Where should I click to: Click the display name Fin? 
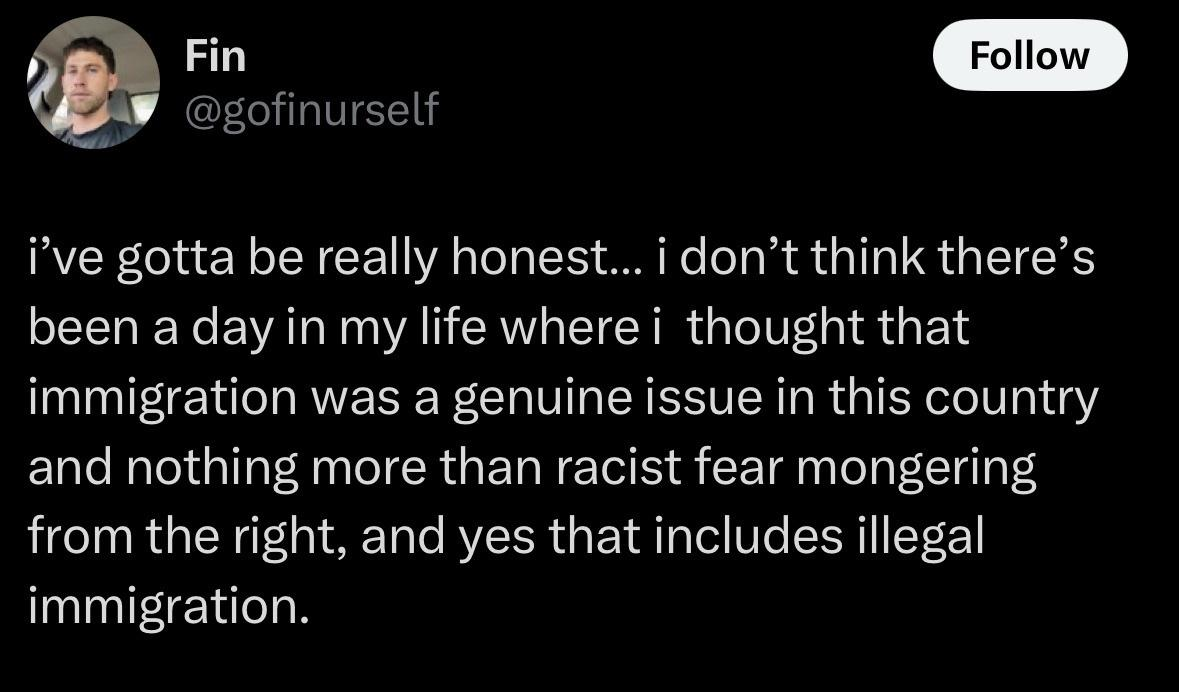tap(215, 57)
